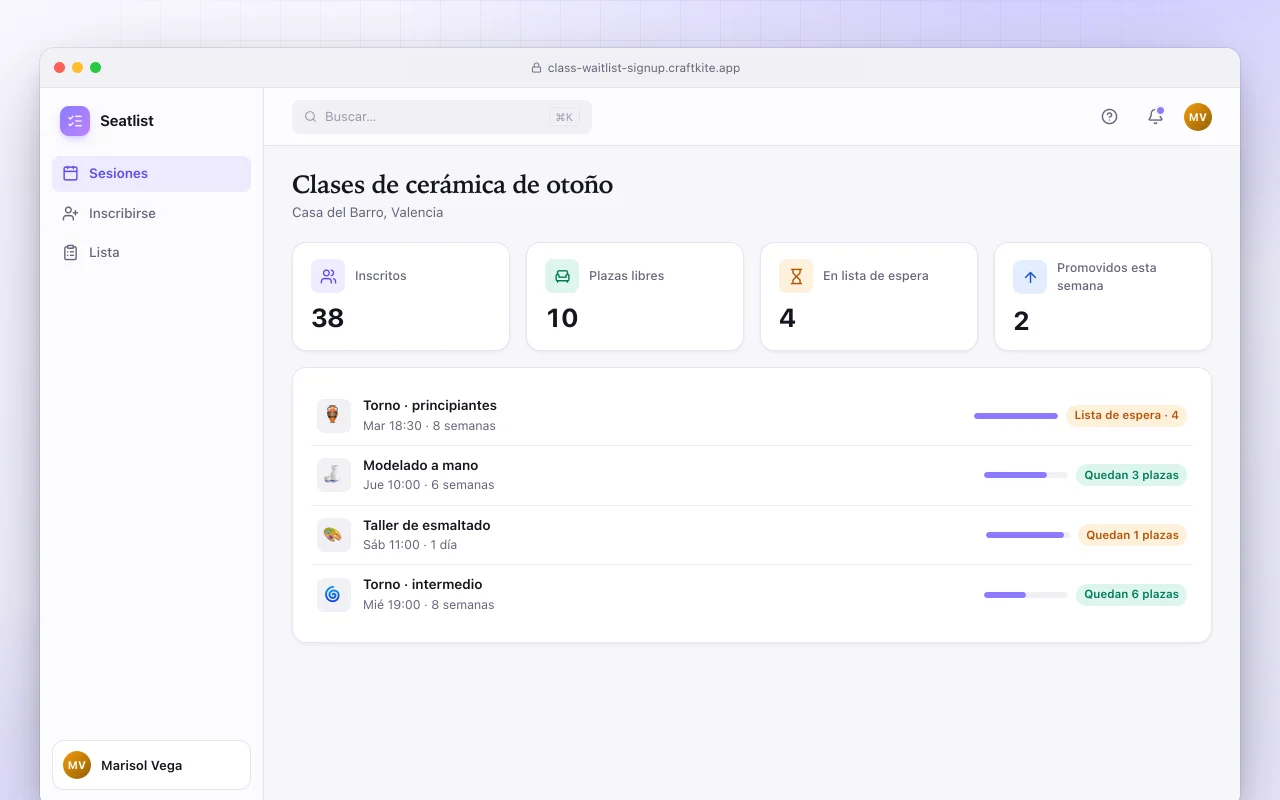
Task: Open the 'Torno · principiantes' session title
Action: coord(430,406)
